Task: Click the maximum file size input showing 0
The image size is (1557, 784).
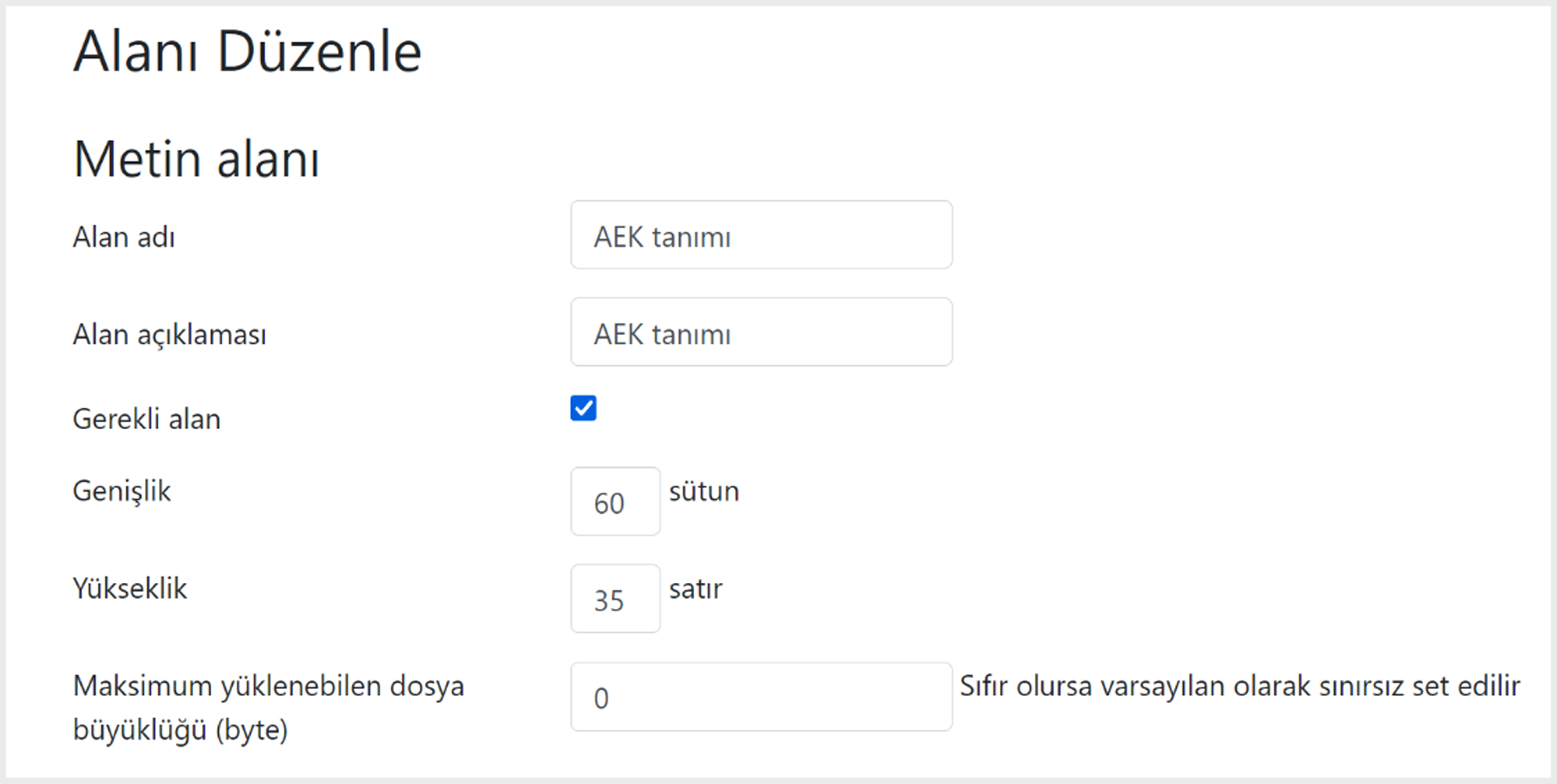Action: click(x=761, y=697)
